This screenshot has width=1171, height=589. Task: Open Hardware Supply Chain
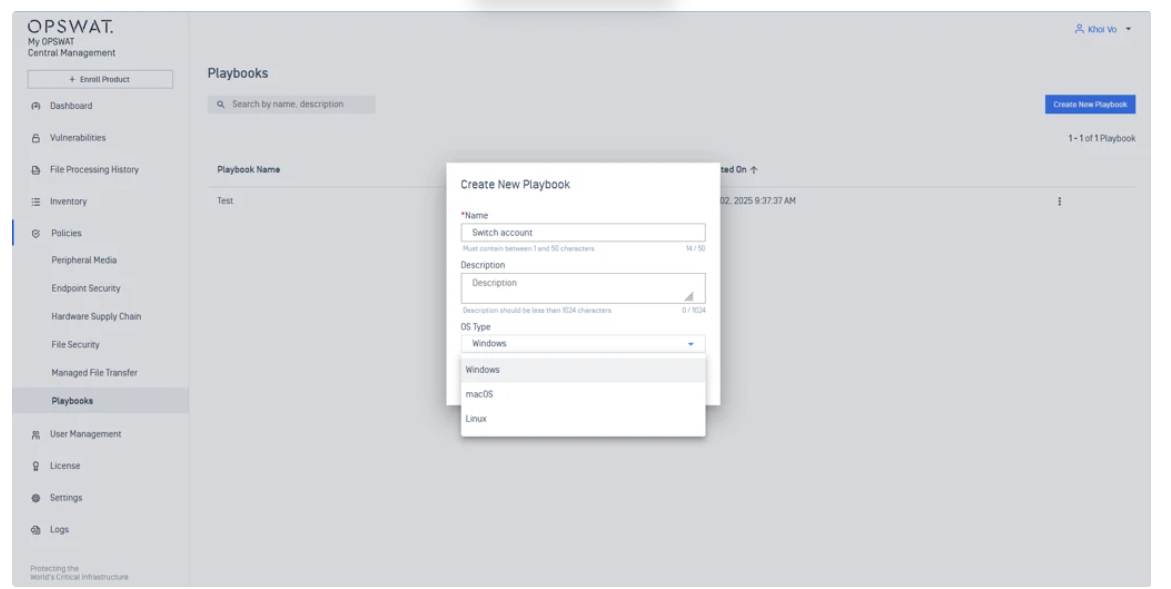click(96, 317)
